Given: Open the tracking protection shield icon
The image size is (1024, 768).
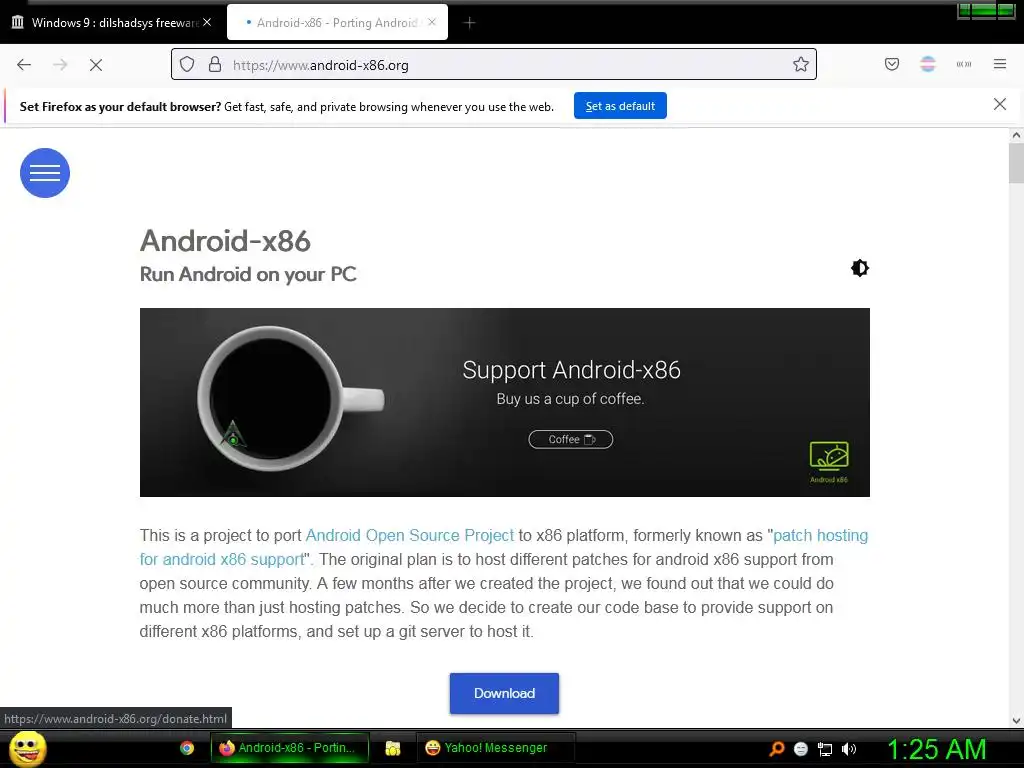Looking at the screenshot, I should click(x=187, y=65).
